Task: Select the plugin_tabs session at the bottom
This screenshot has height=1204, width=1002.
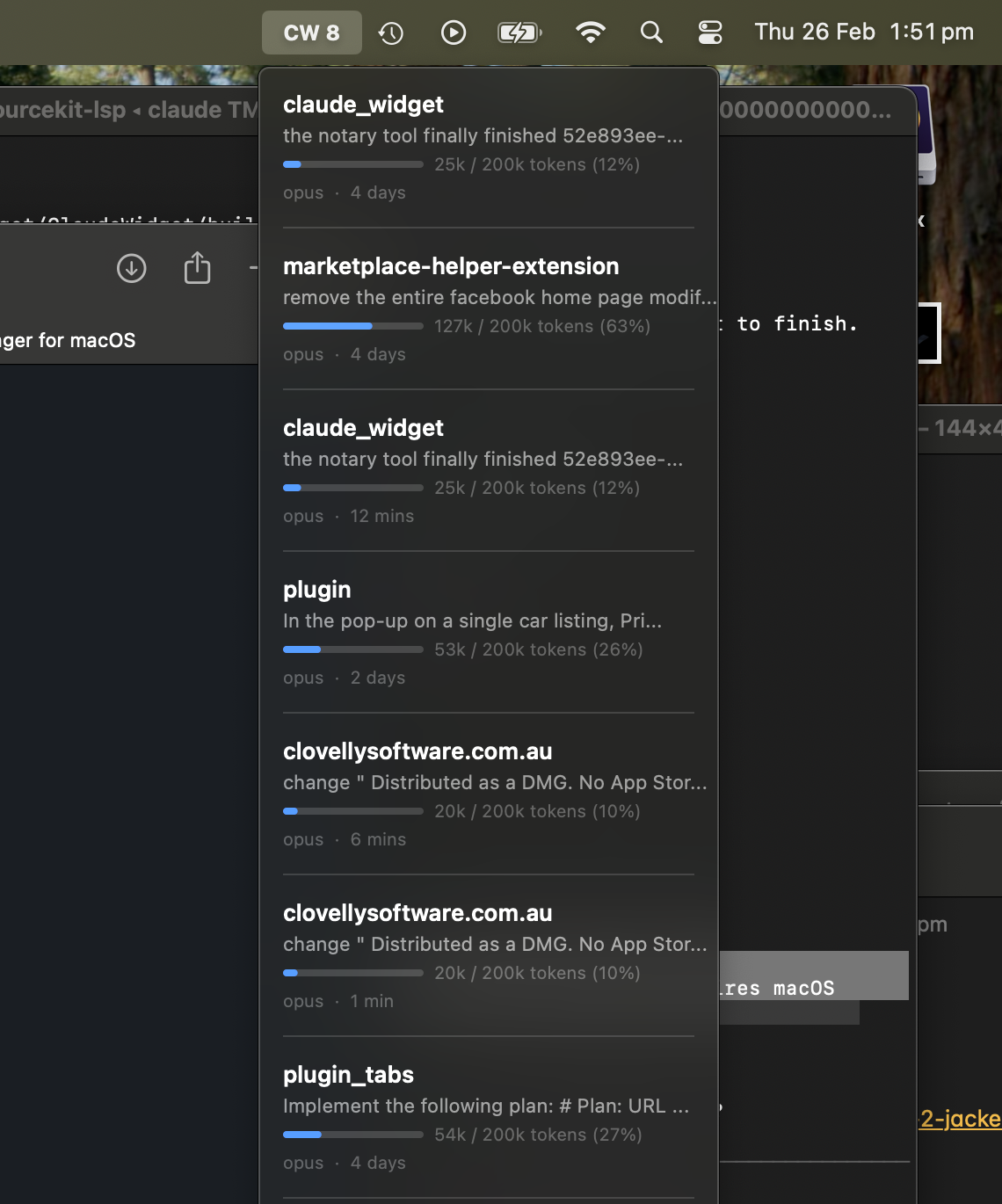Action: click(x=348, y=1074)
